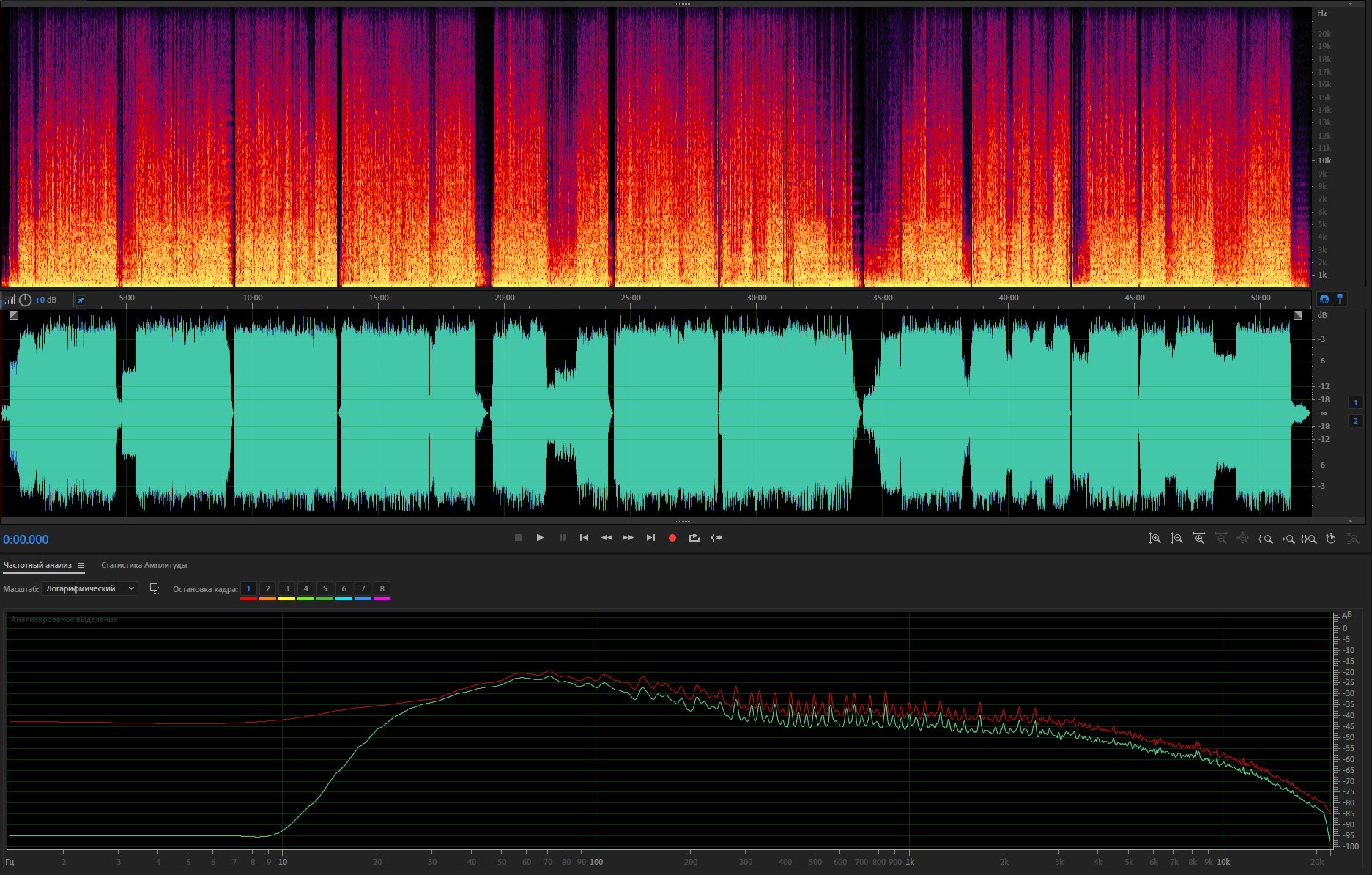
Task: Toggle channel 1 enable button
Action: point(1355,402)
